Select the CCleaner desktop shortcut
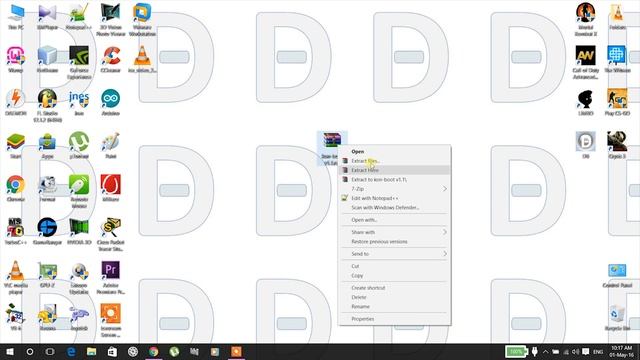 111,60
